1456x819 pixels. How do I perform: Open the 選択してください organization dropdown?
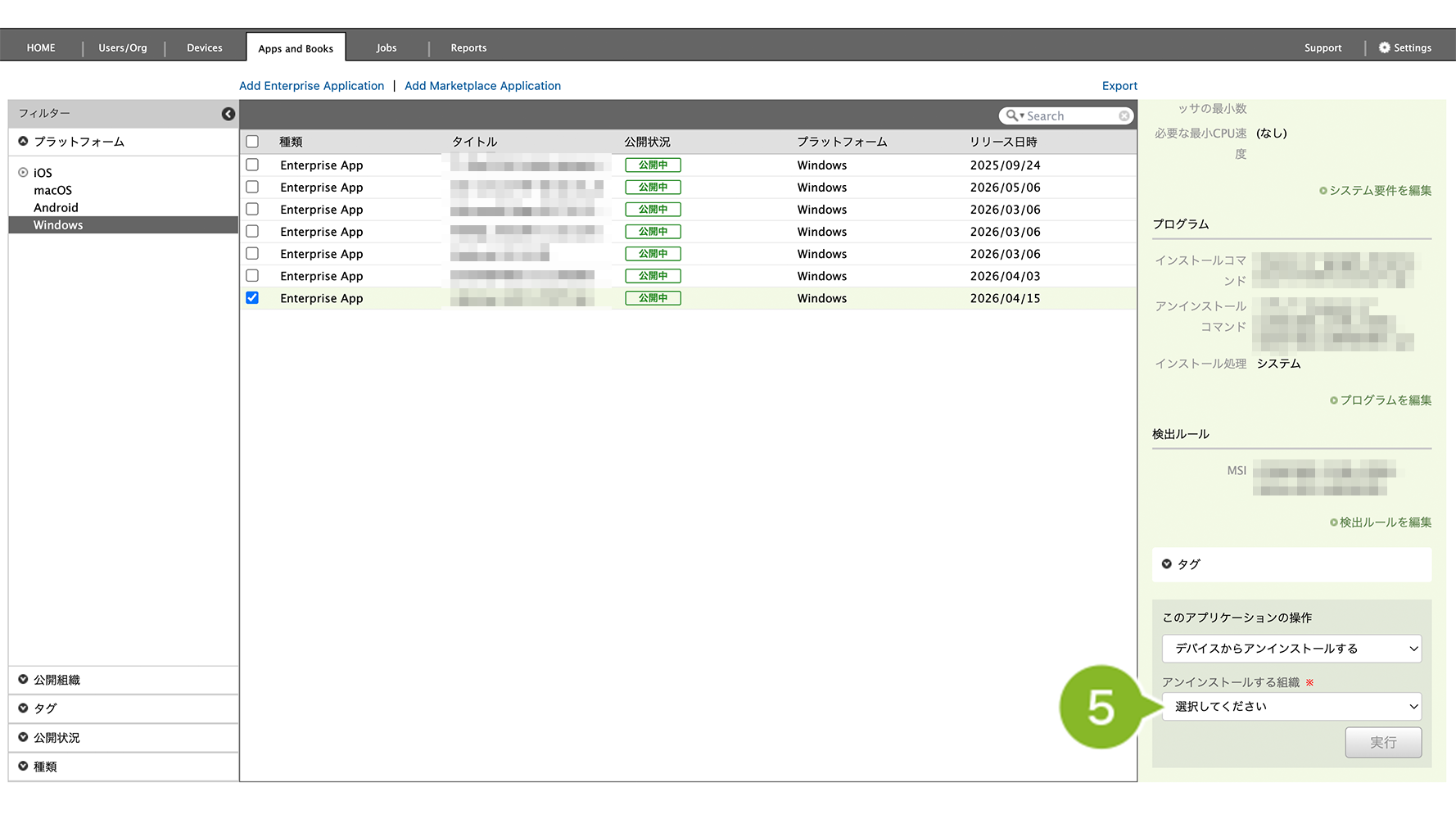1291,707
